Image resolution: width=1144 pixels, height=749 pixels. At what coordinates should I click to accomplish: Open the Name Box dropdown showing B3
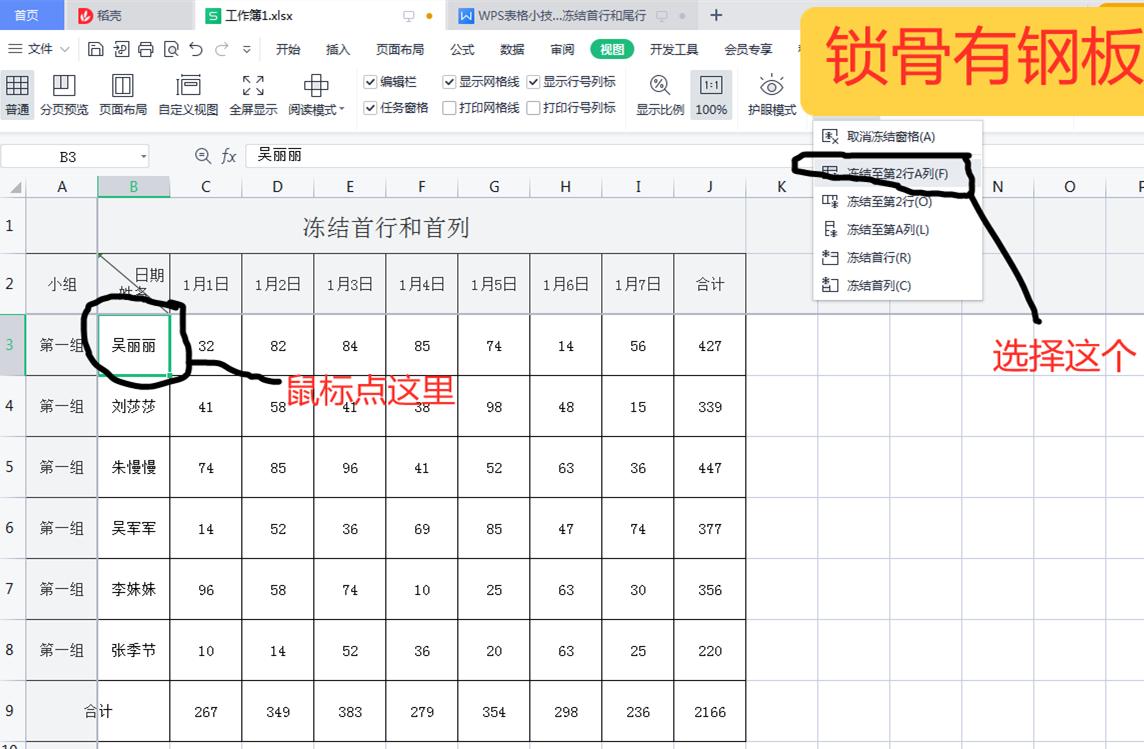click(141, 156)
